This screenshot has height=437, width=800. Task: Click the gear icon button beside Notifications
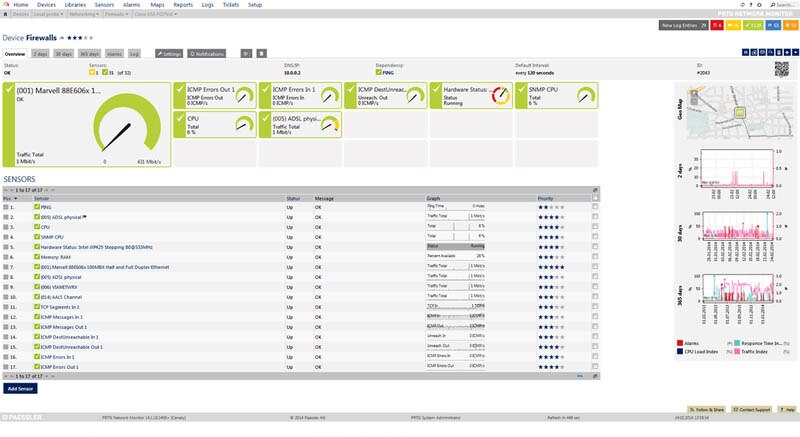pos(246,54)
